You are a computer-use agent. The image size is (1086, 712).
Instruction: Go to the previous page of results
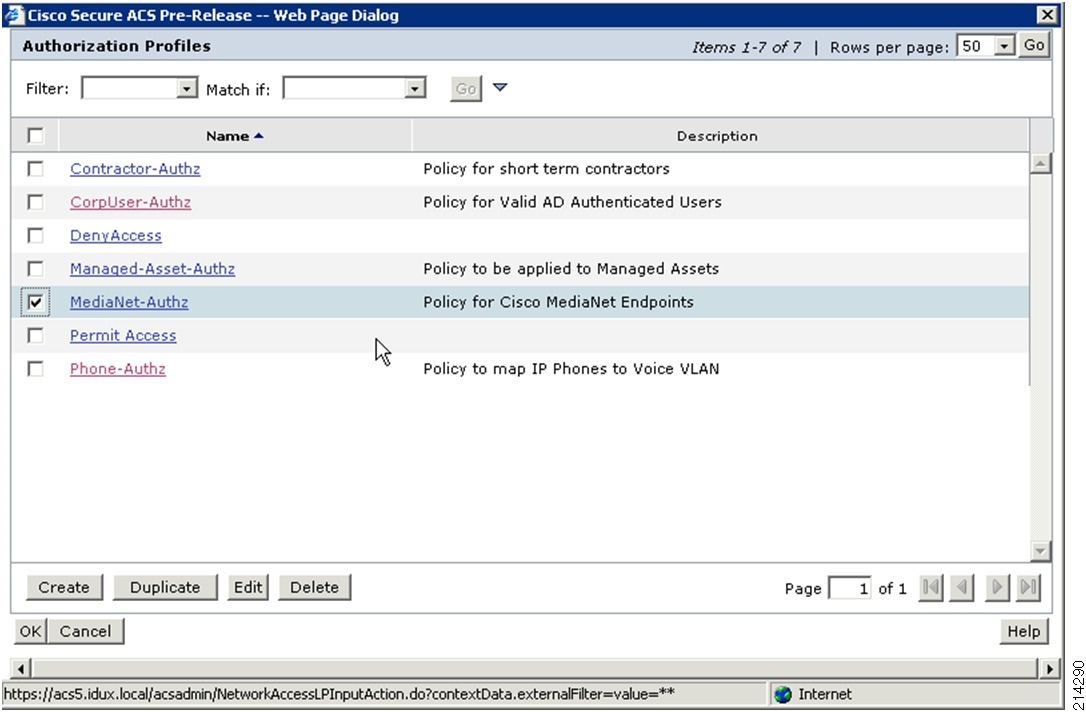click(961, 587)
